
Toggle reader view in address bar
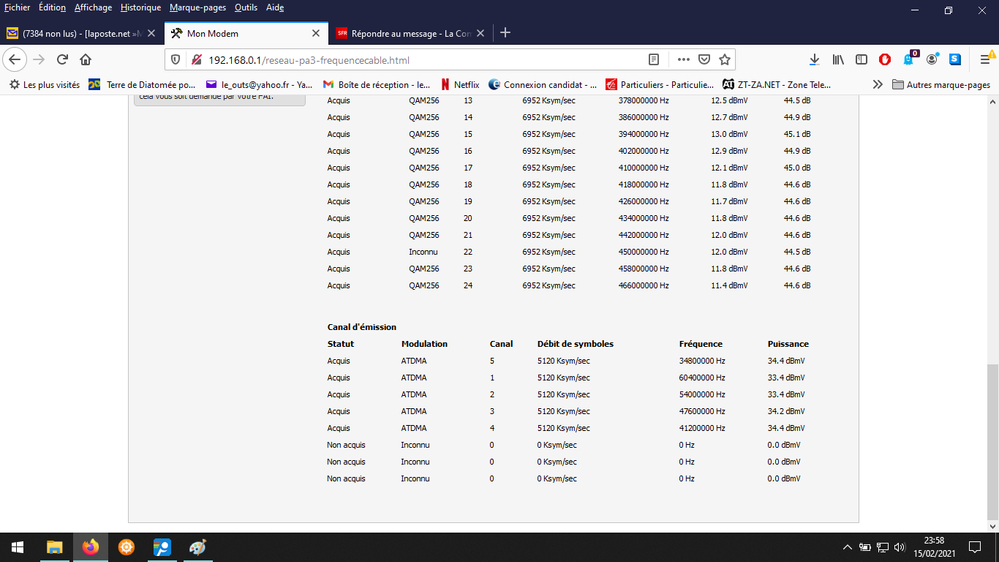tap(654, 59)
